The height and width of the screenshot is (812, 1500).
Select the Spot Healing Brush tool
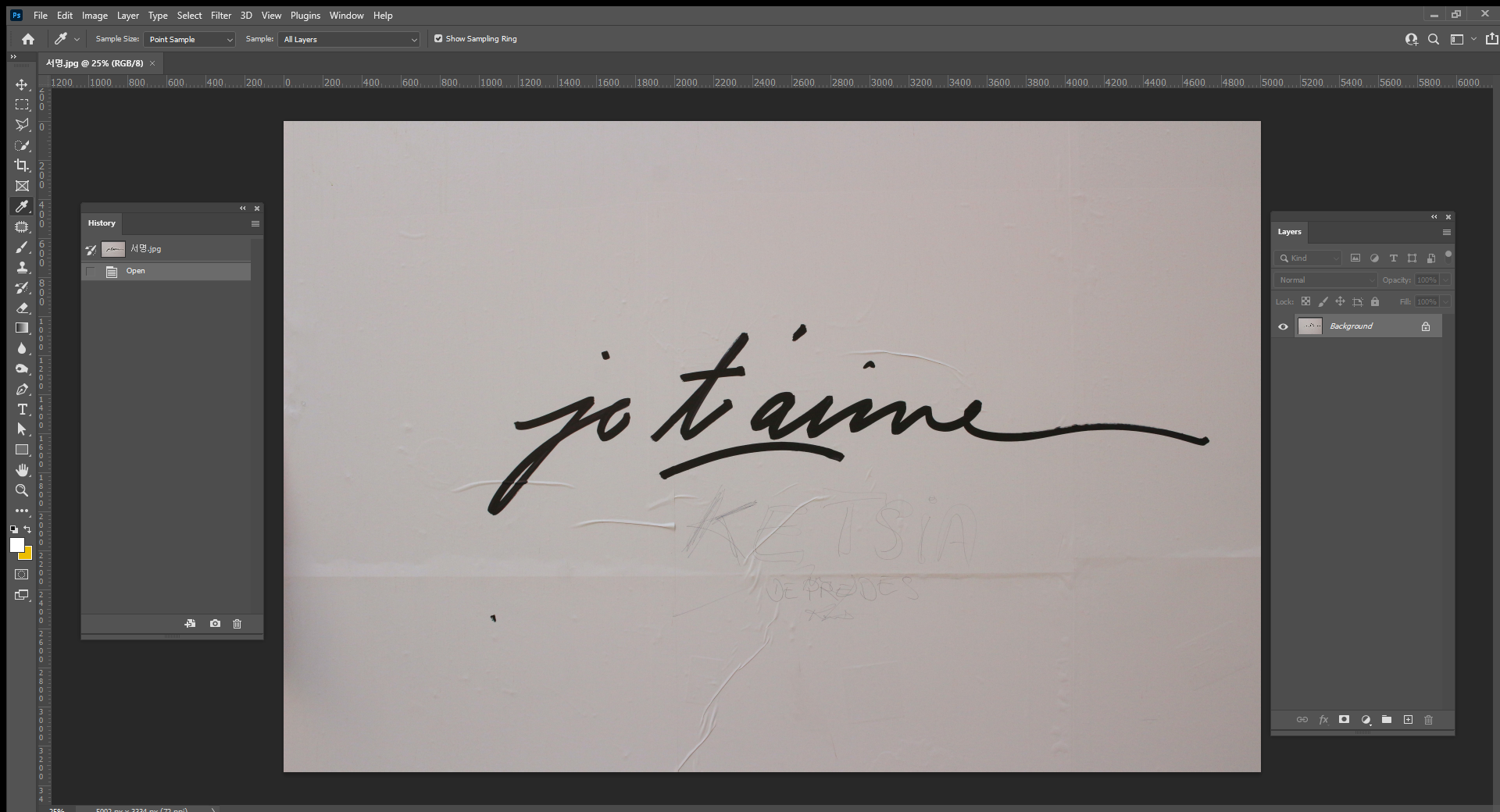(x=22, y=226)
